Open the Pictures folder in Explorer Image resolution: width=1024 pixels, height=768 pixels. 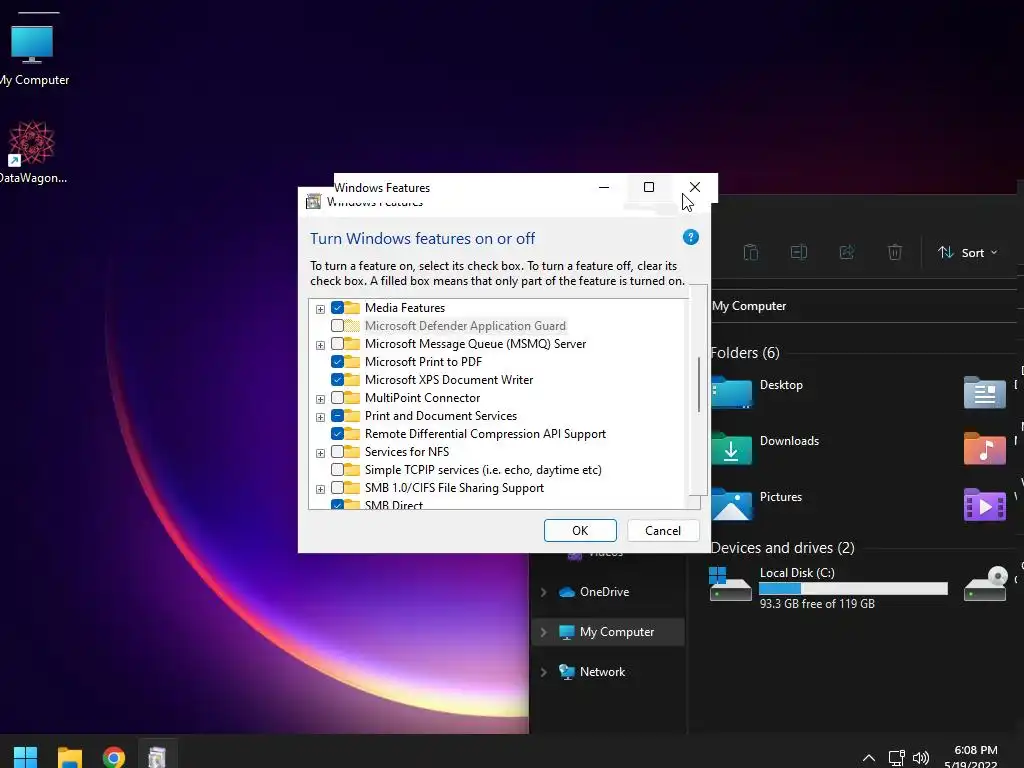coord(758,504)
